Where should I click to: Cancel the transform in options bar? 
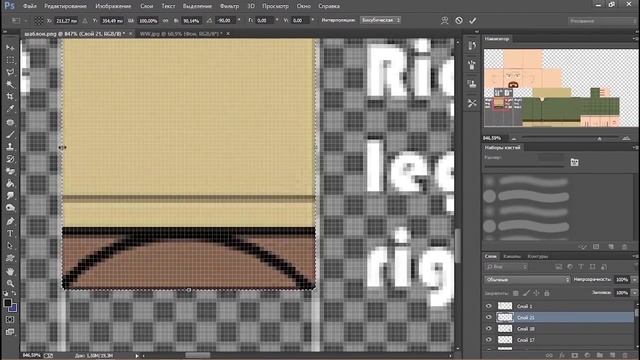[x=459, y=20]
